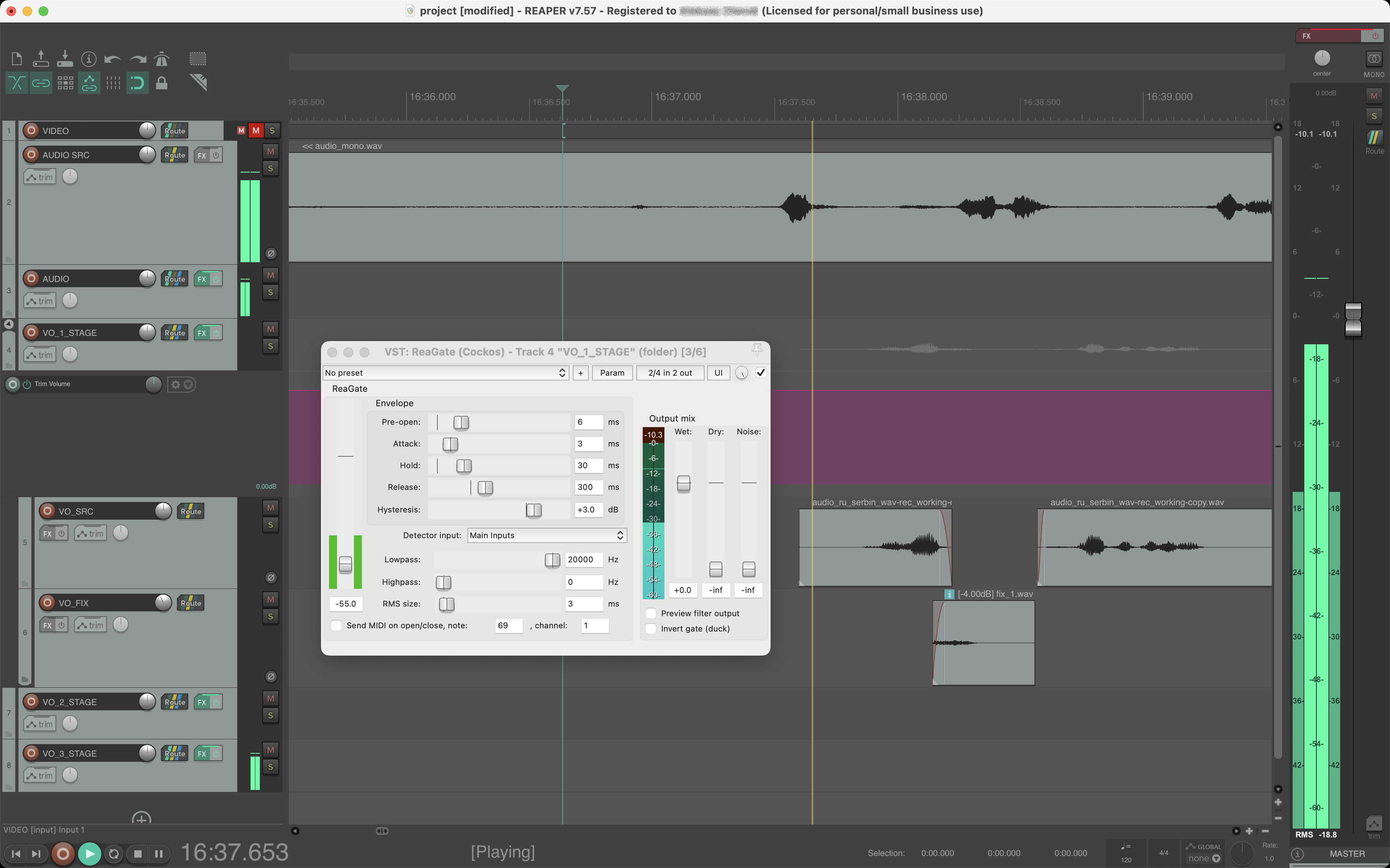Enable Send MIDI on open/close checkbox
This screenshot has height=868, width=1390.
(x=337, y=625)
